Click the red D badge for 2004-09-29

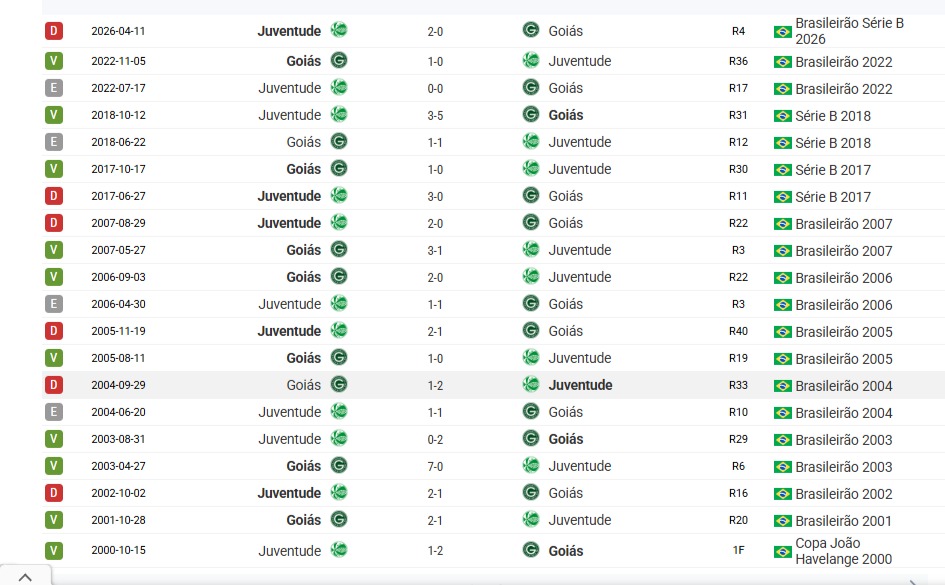tap(54, 385)
